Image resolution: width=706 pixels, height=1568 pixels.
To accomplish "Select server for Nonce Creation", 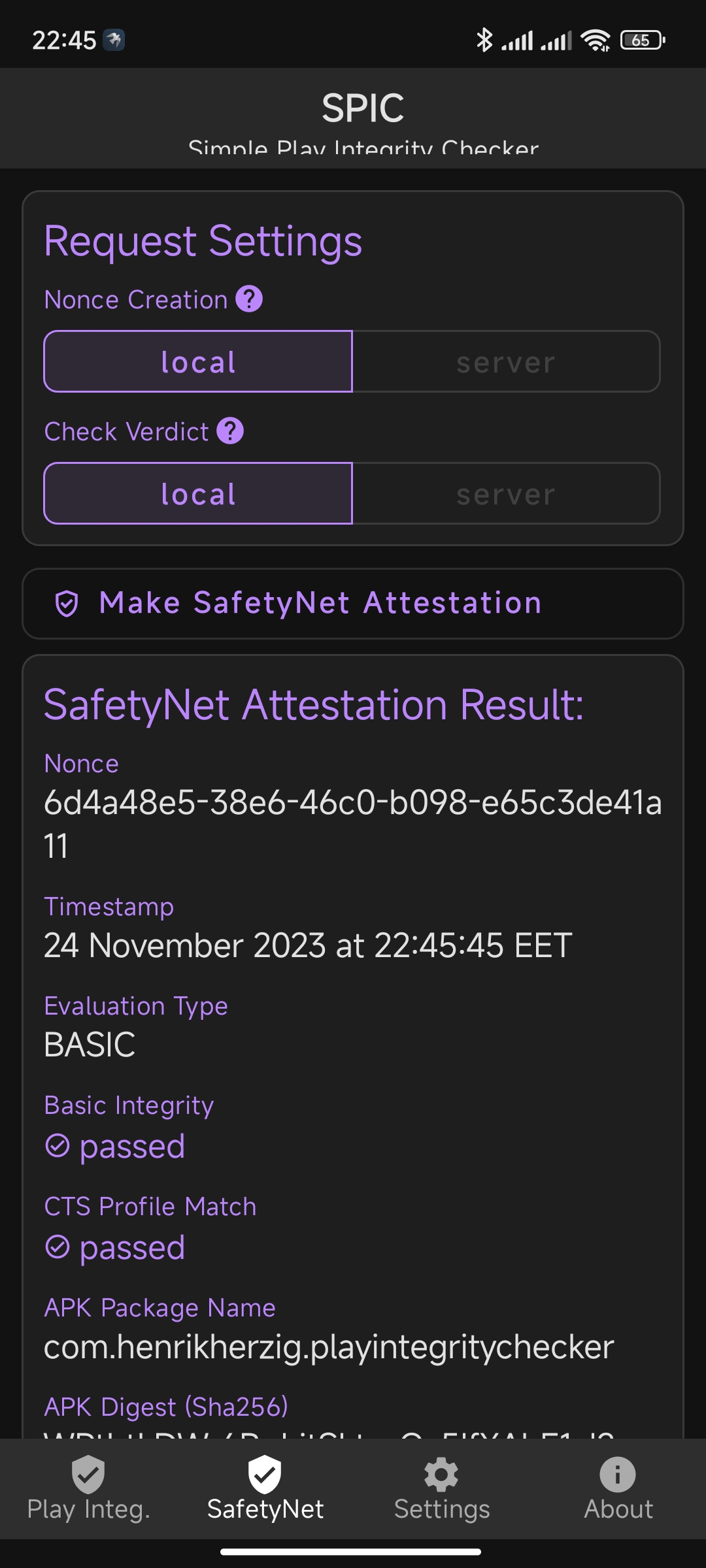I will pyautogui.click(x=506, y=361).
